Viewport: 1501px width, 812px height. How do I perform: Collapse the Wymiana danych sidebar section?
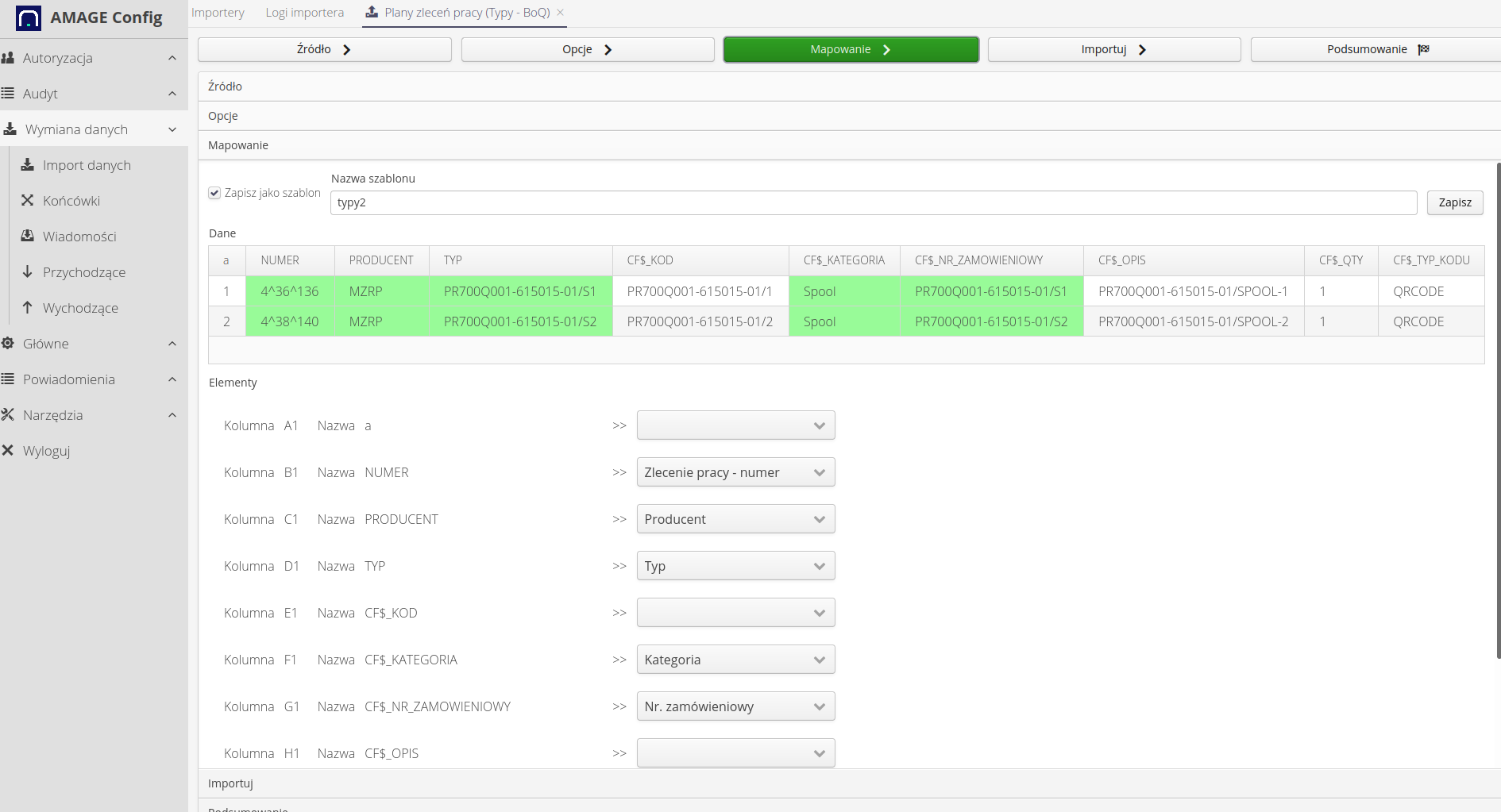tap(172, 129)
